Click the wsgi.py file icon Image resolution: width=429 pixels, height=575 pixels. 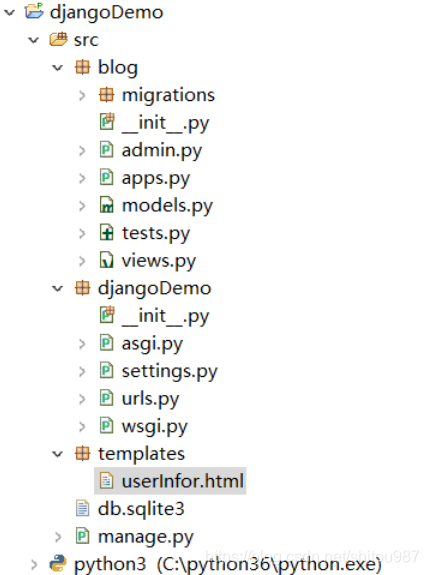(106, 426)
